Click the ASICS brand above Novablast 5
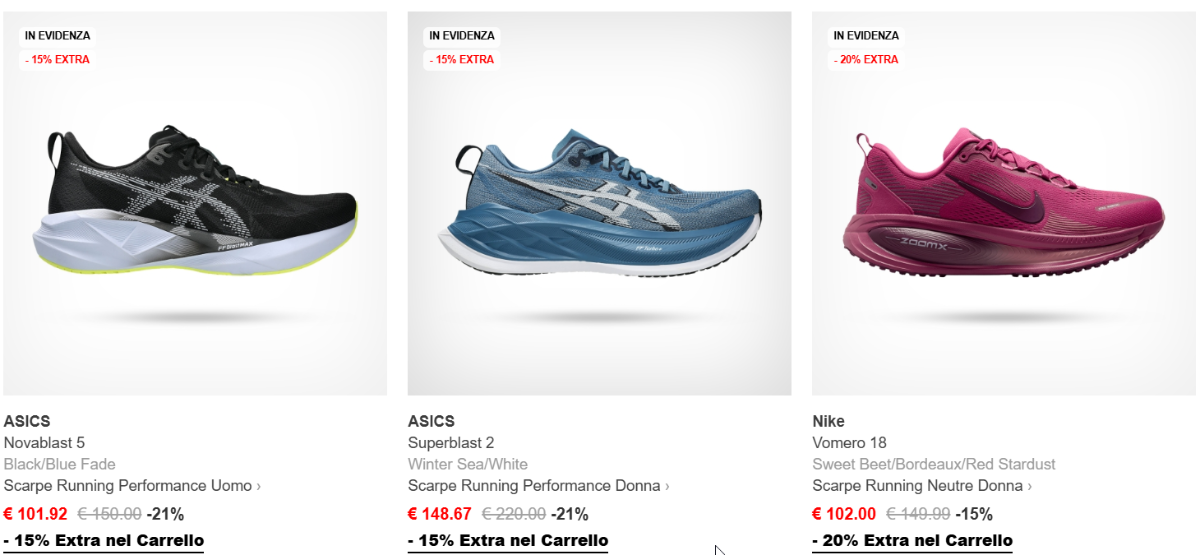The image size is (1200, 555). [x=27, y=421]
